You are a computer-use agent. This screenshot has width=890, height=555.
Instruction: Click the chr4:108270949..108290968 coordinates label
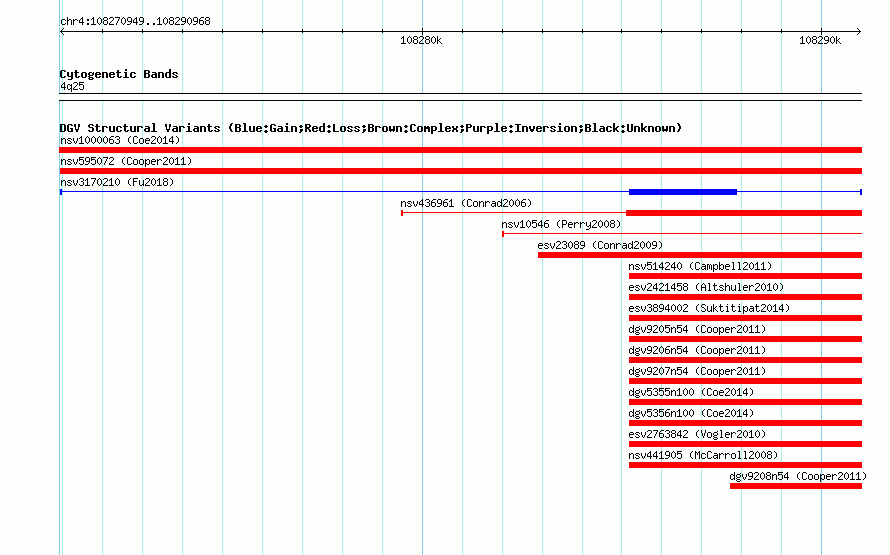[135, 21]
